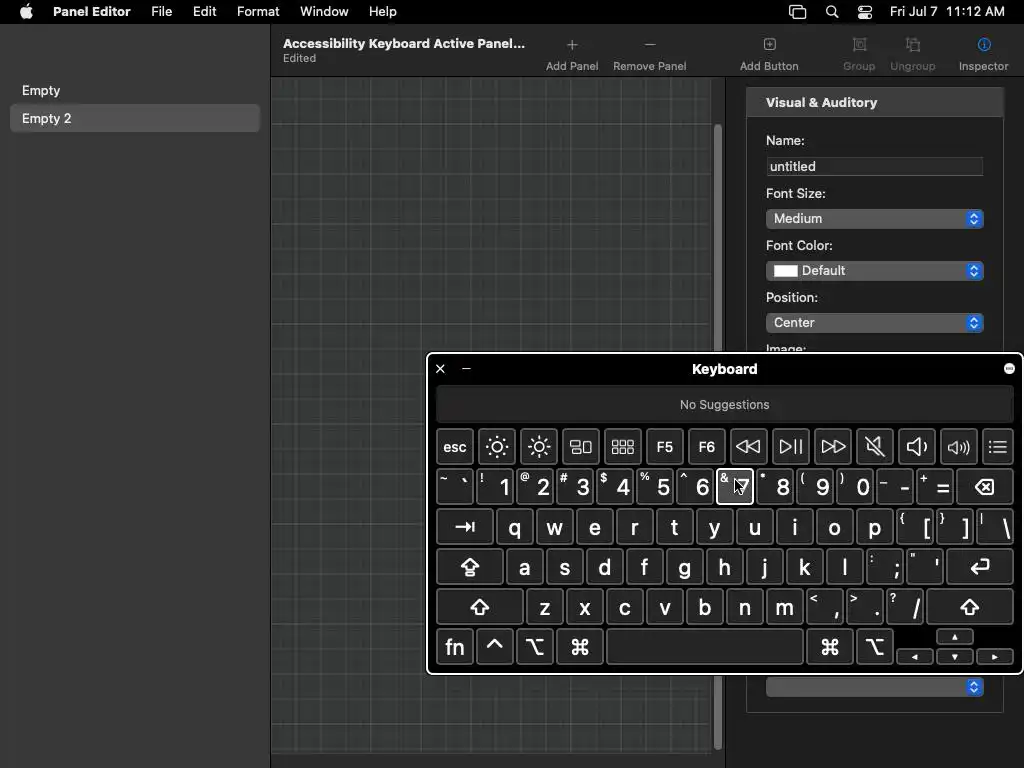Viewport: 1024px width, 768px height.
Task: Click the Add Button toolbar icon
Action: (x=769, y=44)
